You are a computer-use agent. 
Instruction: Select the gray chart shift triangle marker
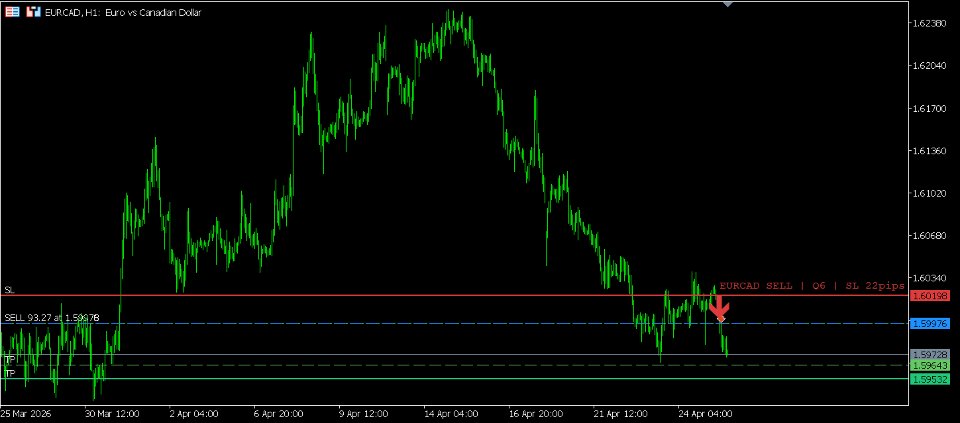[727, 4]
